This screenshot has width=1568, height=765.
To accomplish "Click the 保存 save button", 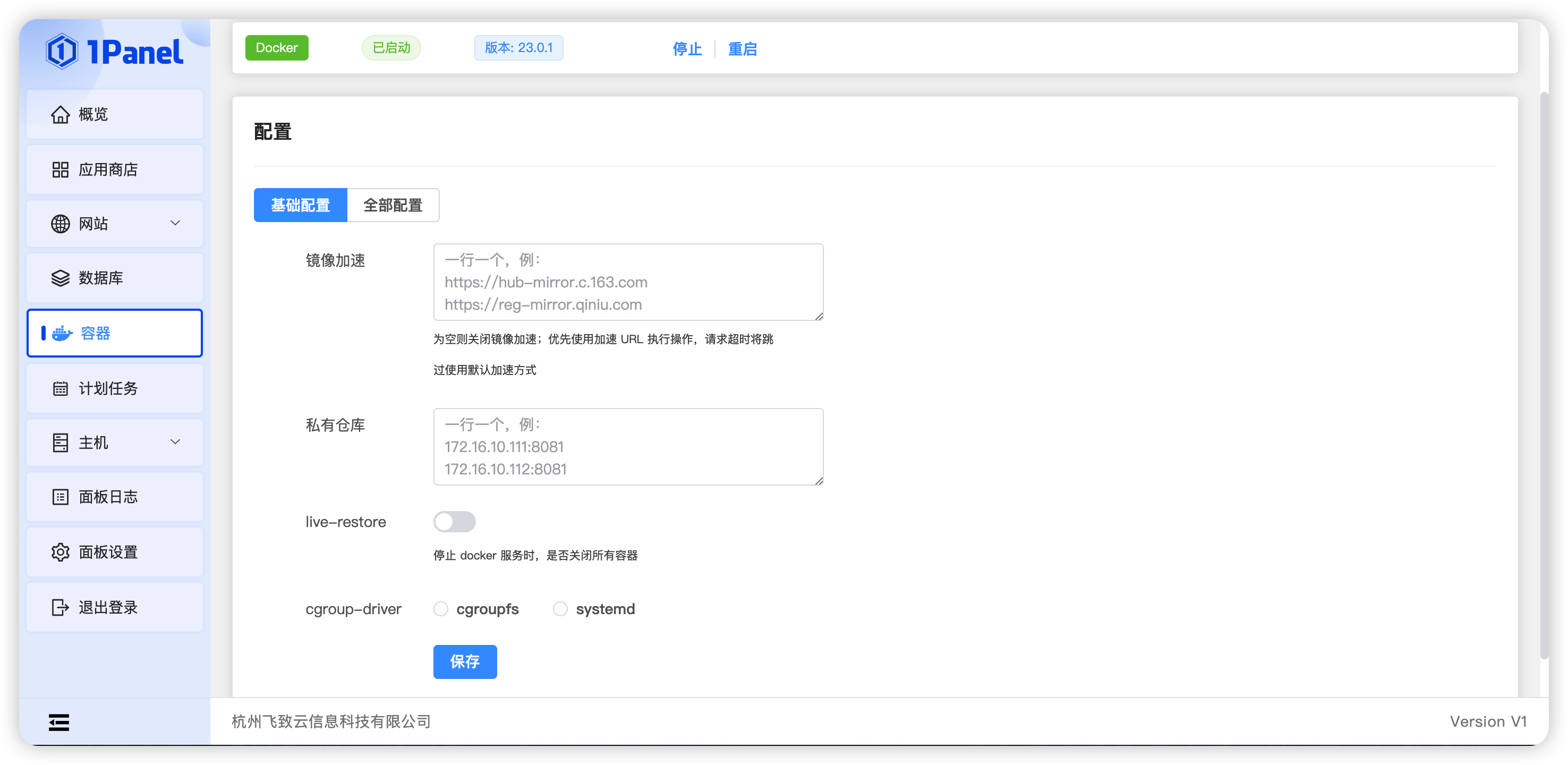I will coord(465,661).
